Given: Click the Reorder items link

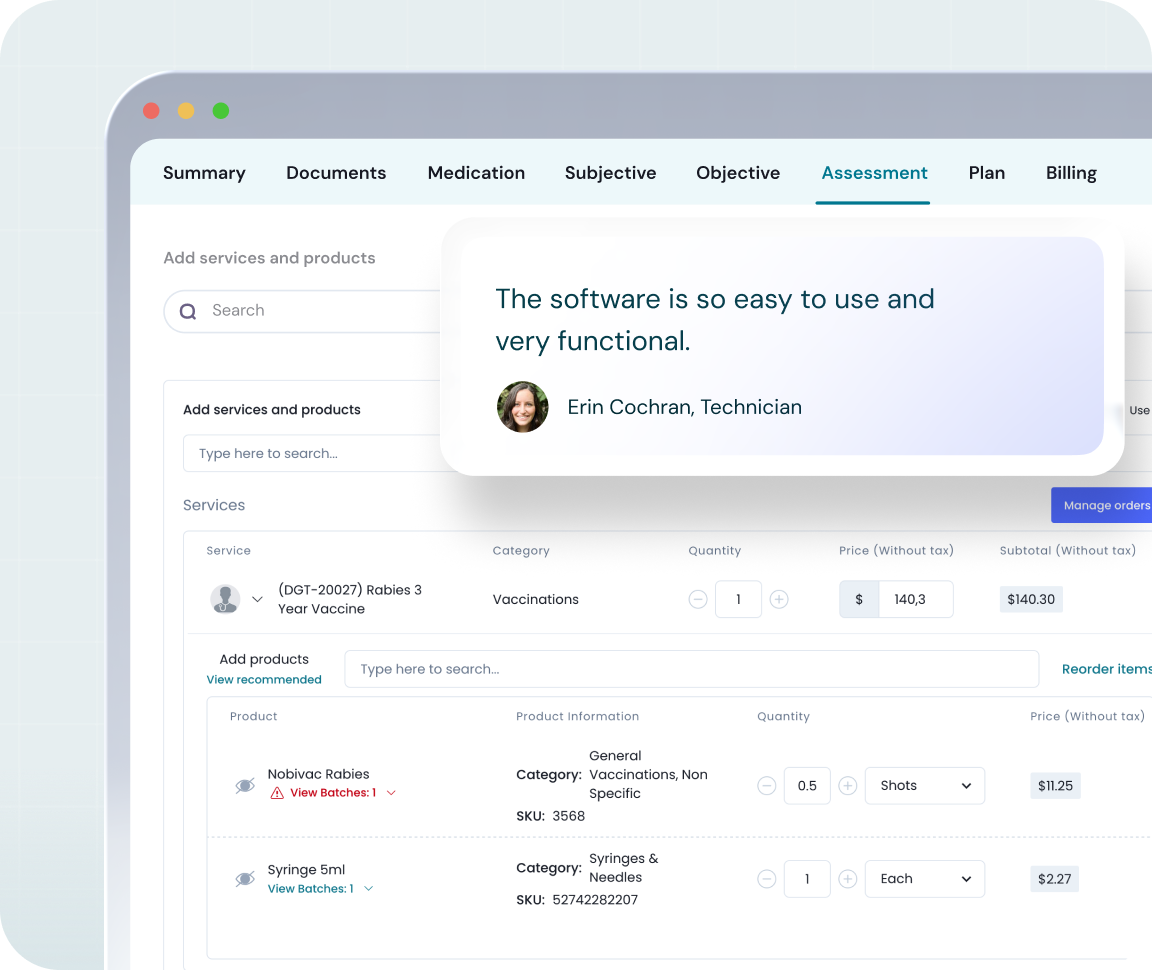Looking at the screenshot, I should pyautogui.click(x=1106, y=669).
